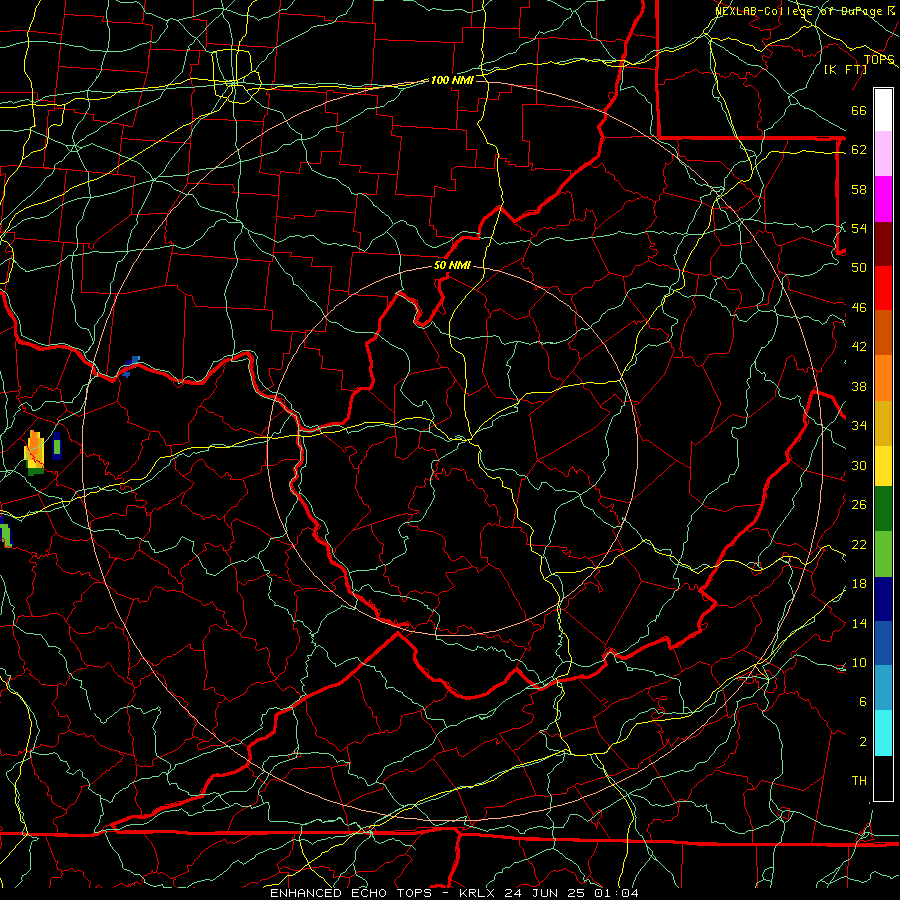
Task: Click the 'KRLX' radar site identifier
Action: 479,893
